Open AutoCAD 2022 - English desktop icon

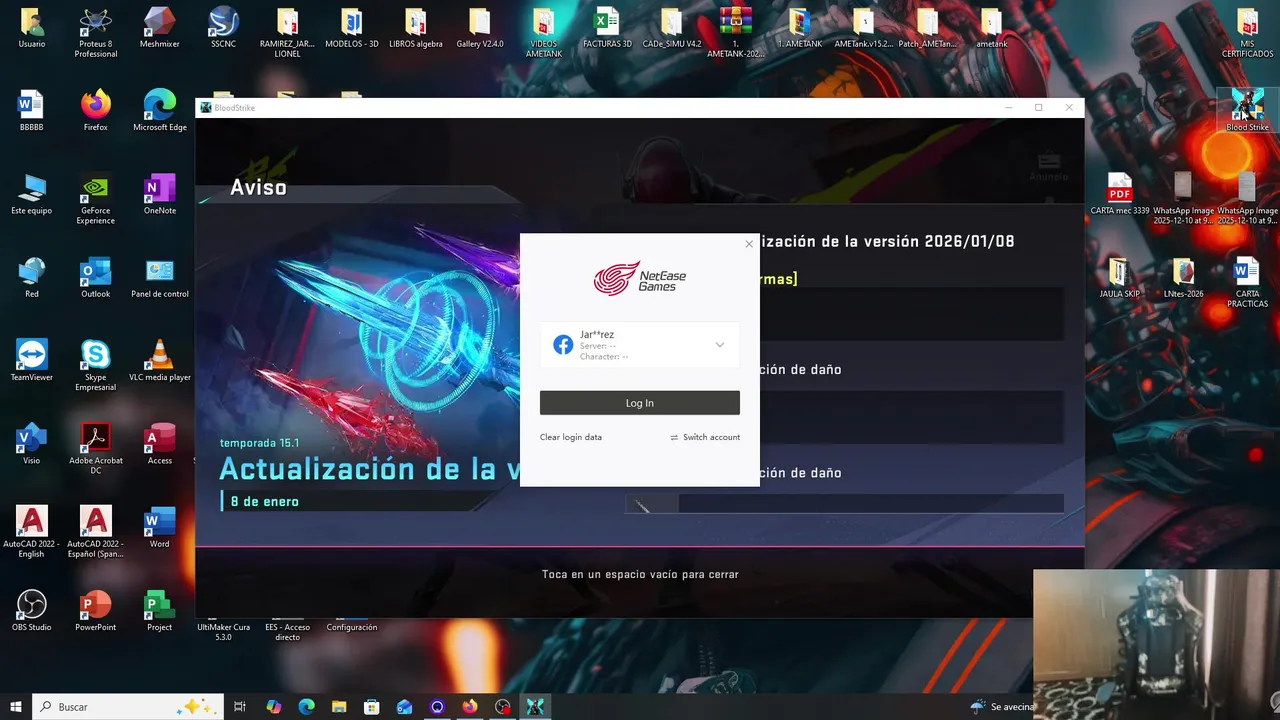32,531
